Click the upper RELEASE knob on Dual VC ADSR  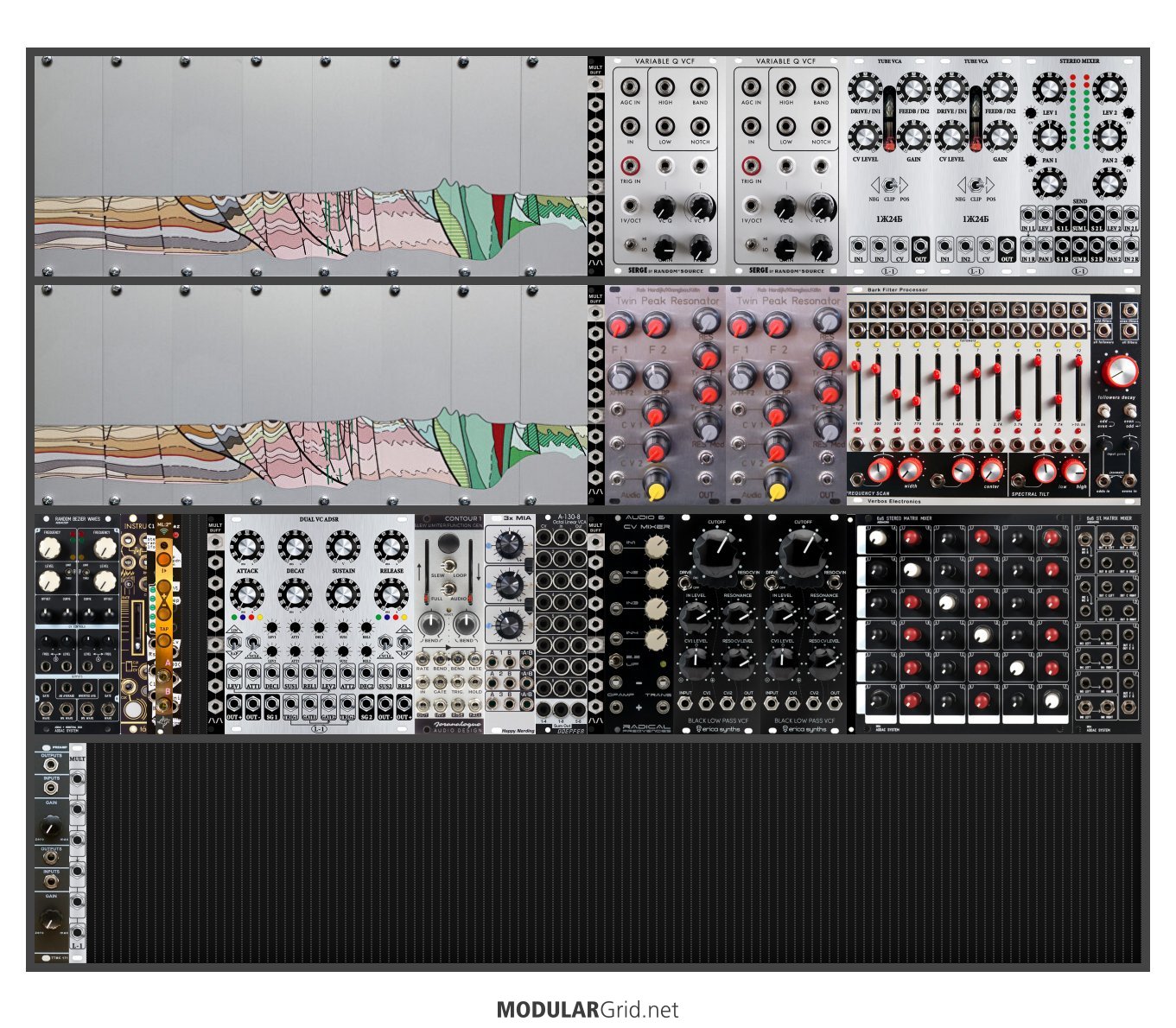coord(391,547)
